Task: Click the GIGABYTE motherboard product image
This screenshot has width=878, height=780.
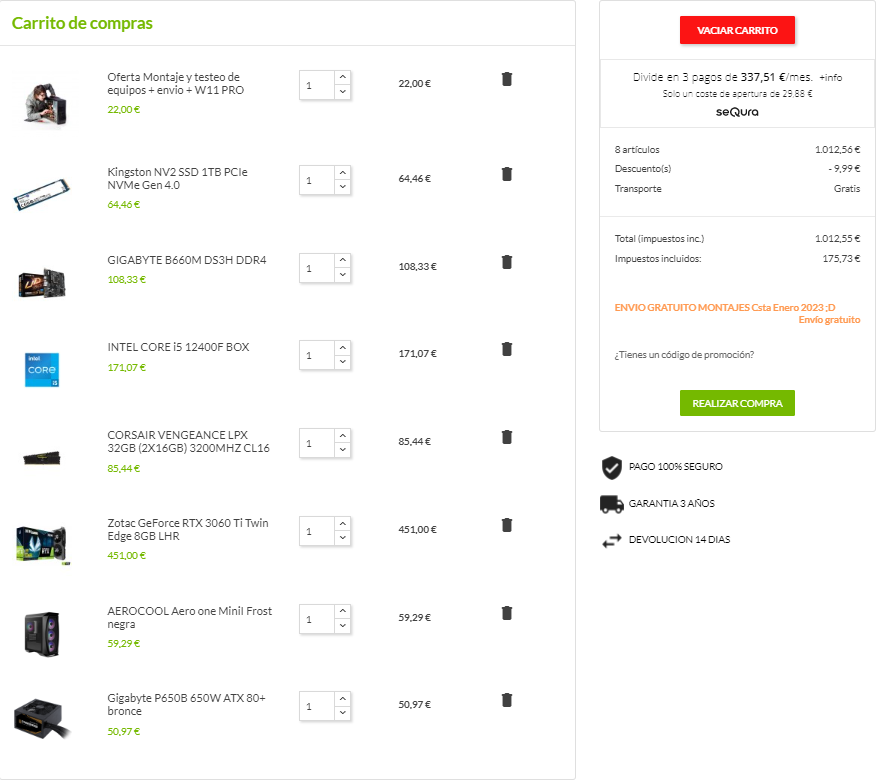Action: [42, 283]
